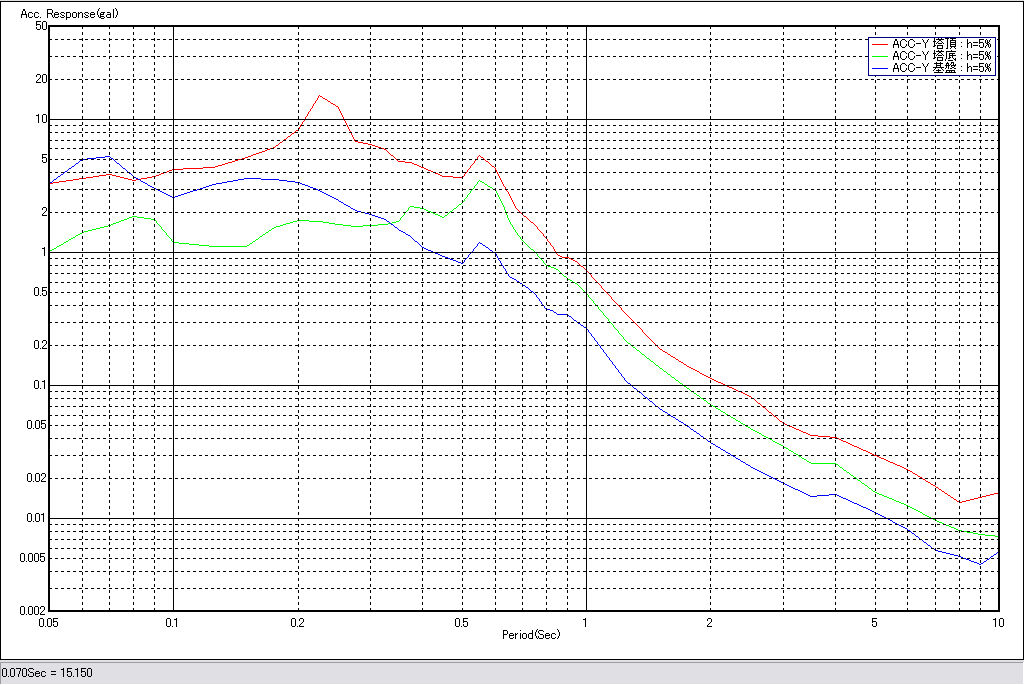Click the red line sample in the legend
Image resolution: width=1024 pixels, height=685 pixels.
(880, 44)
